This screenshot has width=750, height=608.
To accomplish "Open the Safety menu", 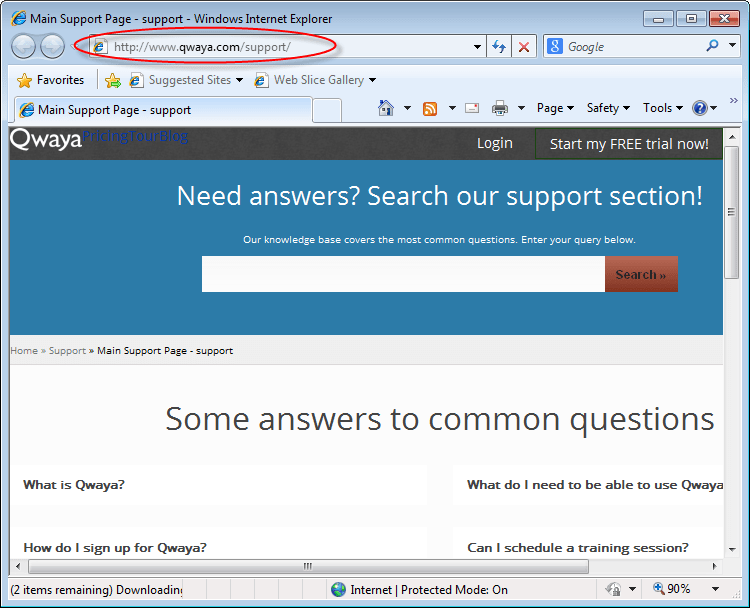I will pyautogui.click(x=608, y=108).
